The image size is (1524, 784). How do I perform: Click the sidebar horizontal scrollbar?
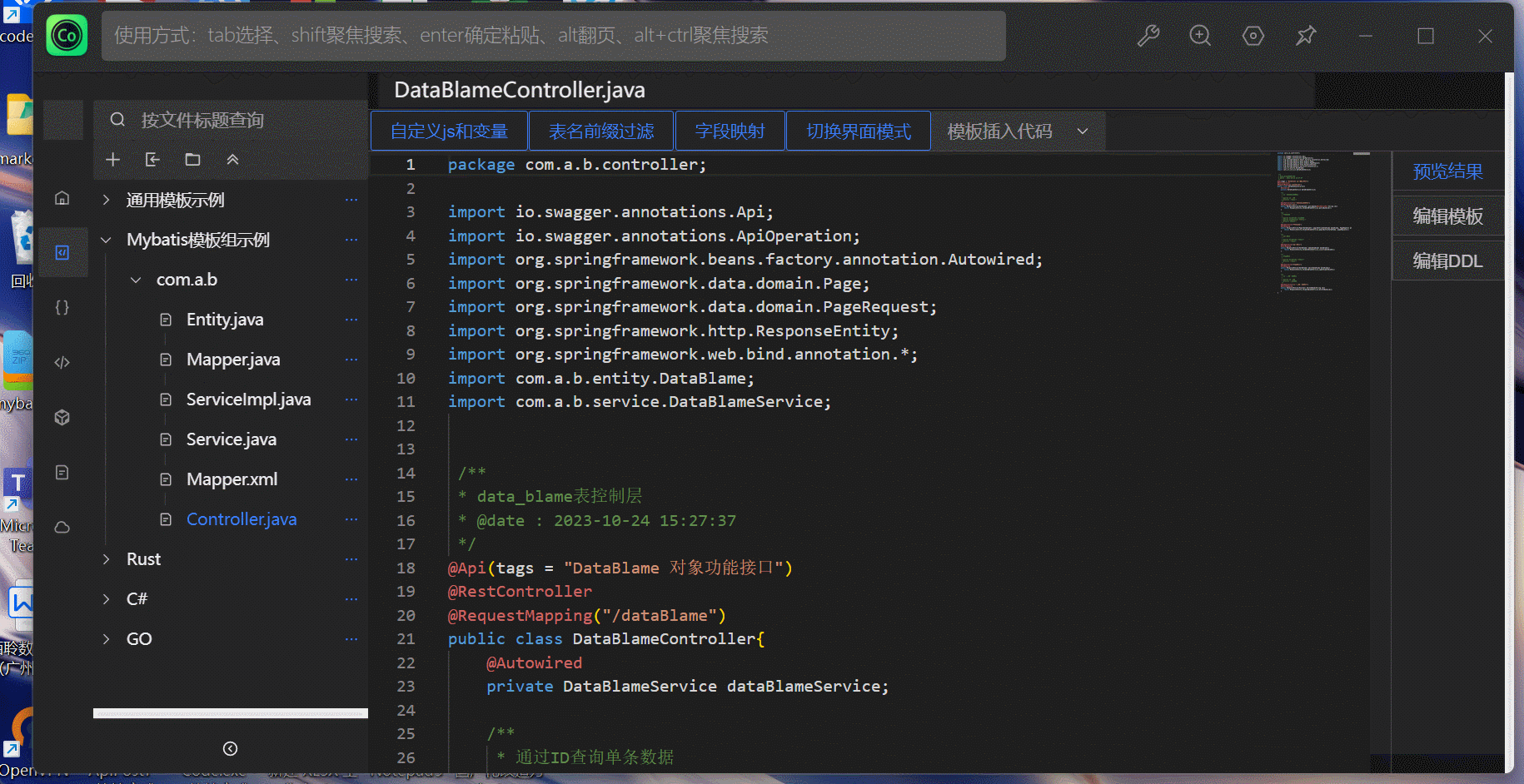click(231, 713)
